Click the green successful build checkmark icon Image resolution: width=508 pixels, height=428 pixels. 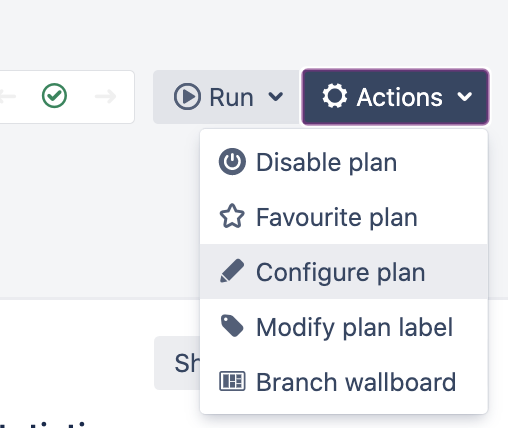point(54,95)
